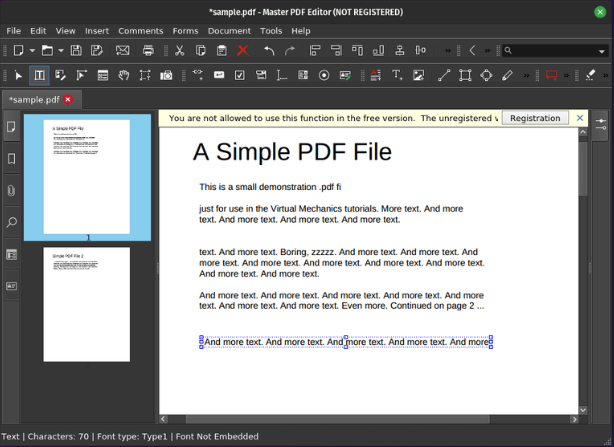Click the Cut scissors icon
The width and height of the screenshot is (614, 447).
point(179,50)
